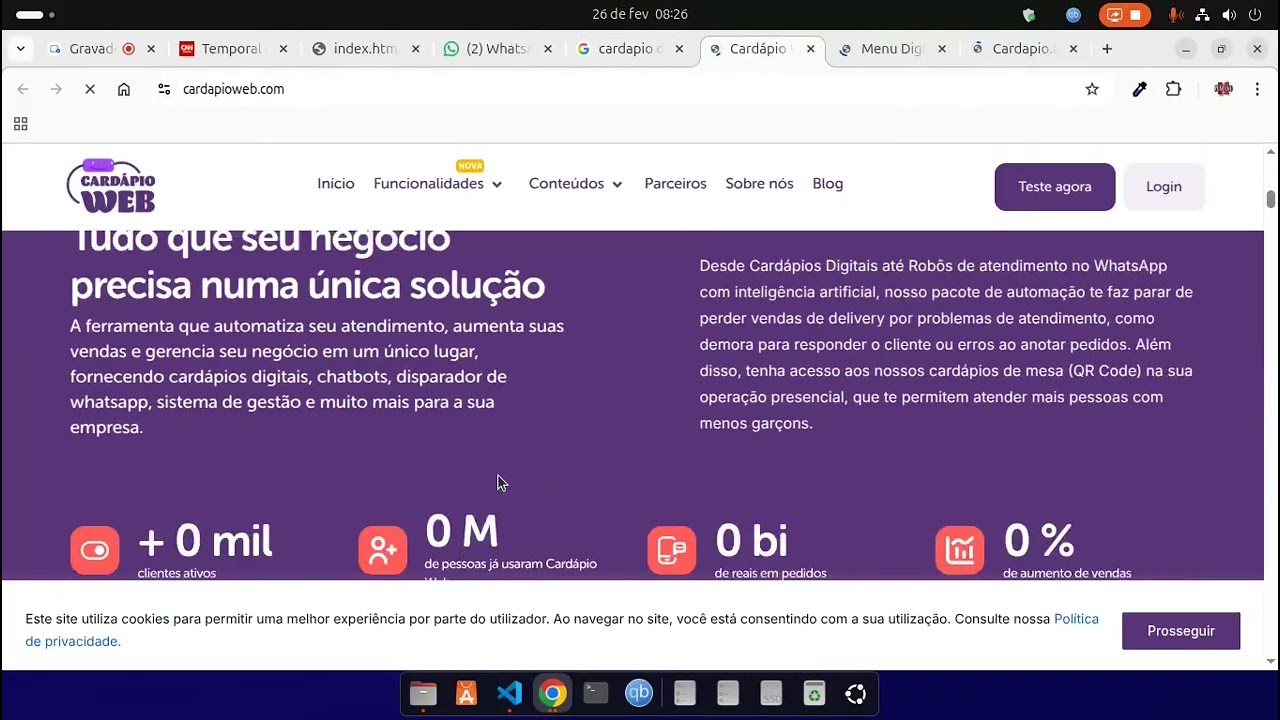Accept cookies with the Prosseguir button
Viewport: 1280px width, 720px height.
pos(1181,631)
